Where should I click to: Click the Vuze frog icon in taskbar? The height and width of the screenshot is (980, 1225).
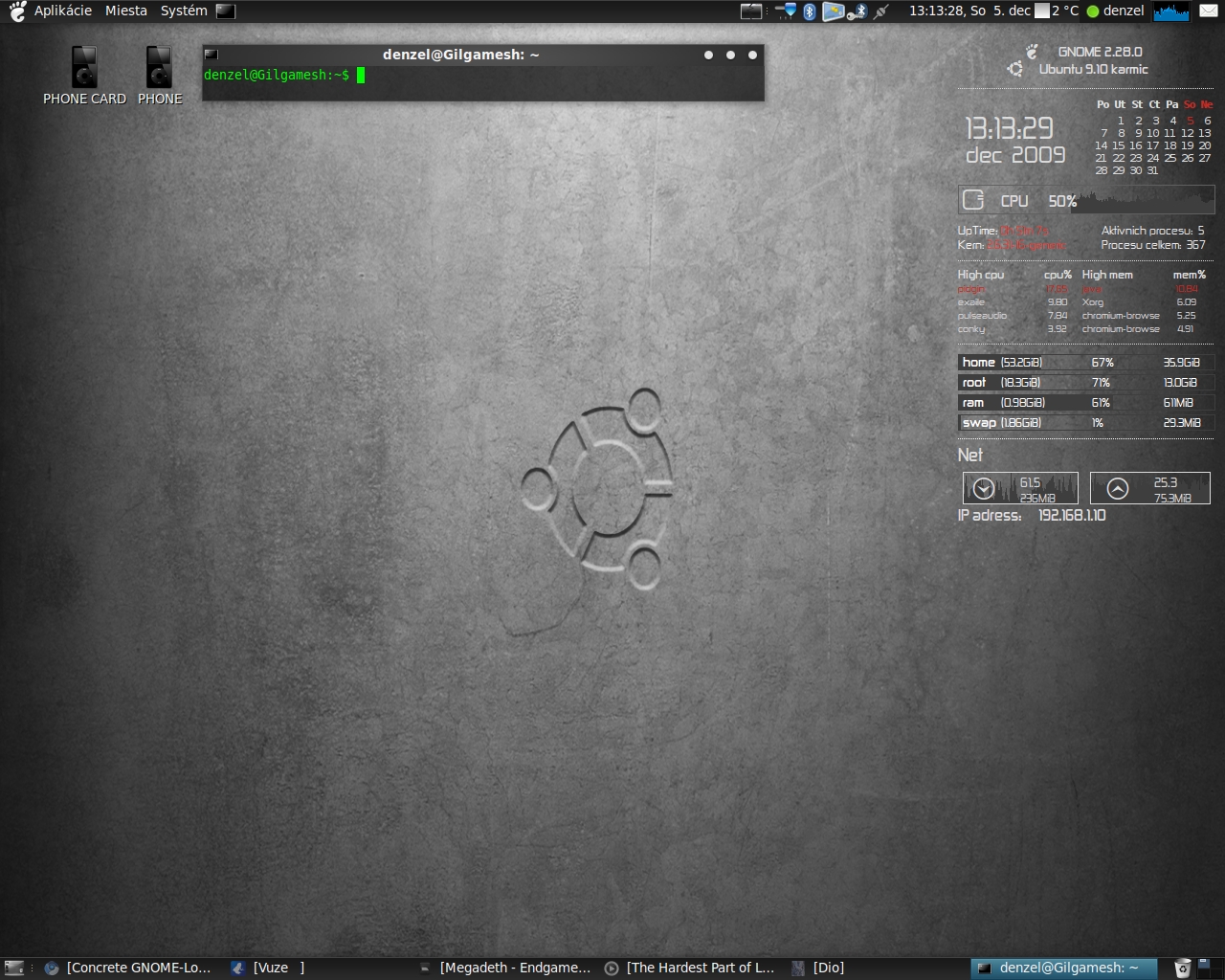coord(238,968)
